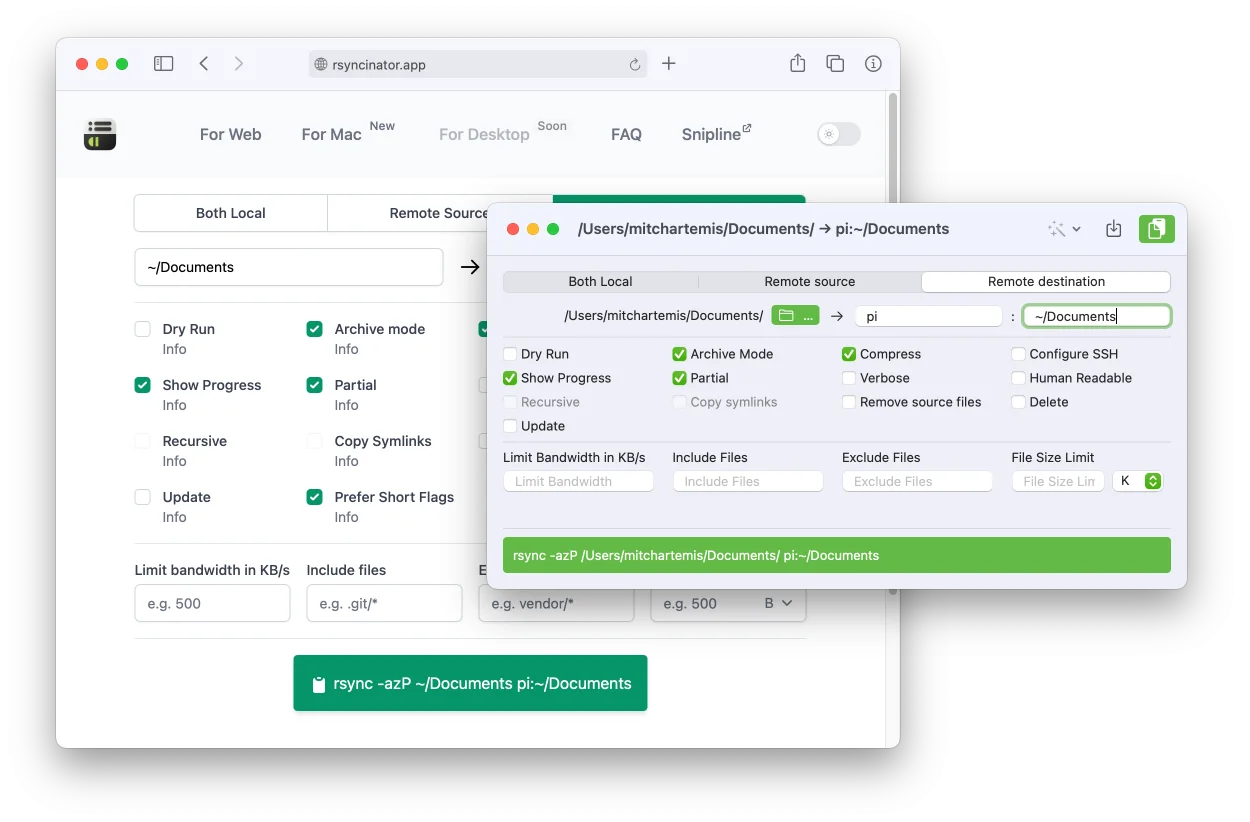1250x822 pixels.
Task: Enable Dry Run in Mac app
Action: coord(510,354)
